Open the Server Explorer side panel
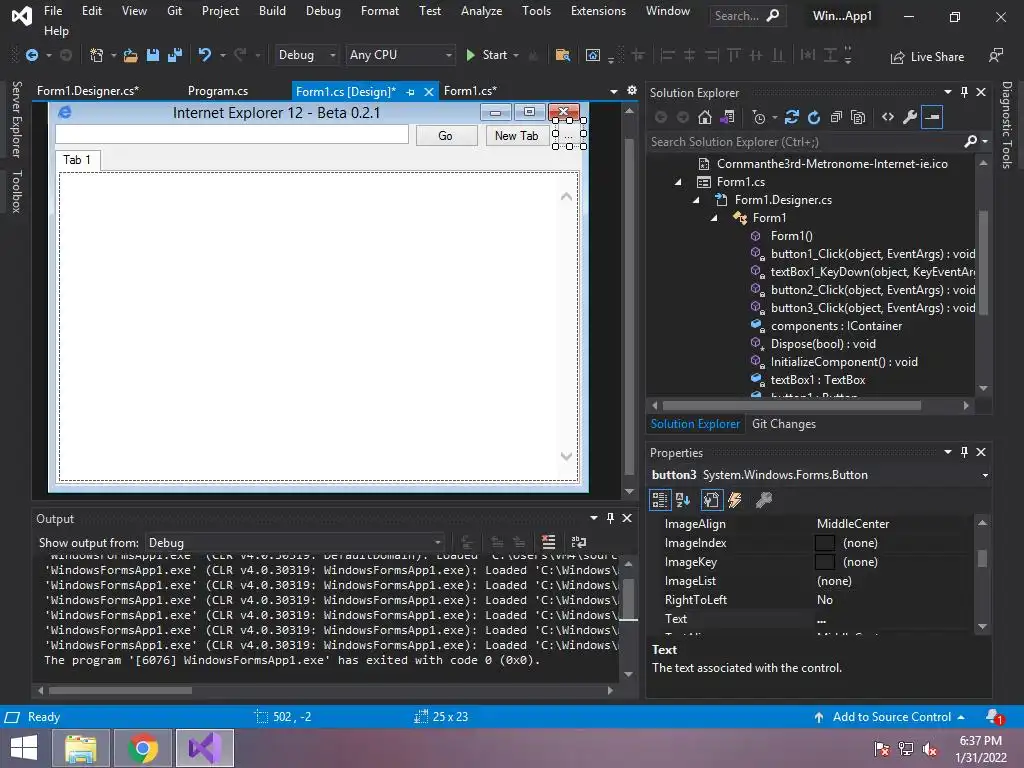 [16, 120]
